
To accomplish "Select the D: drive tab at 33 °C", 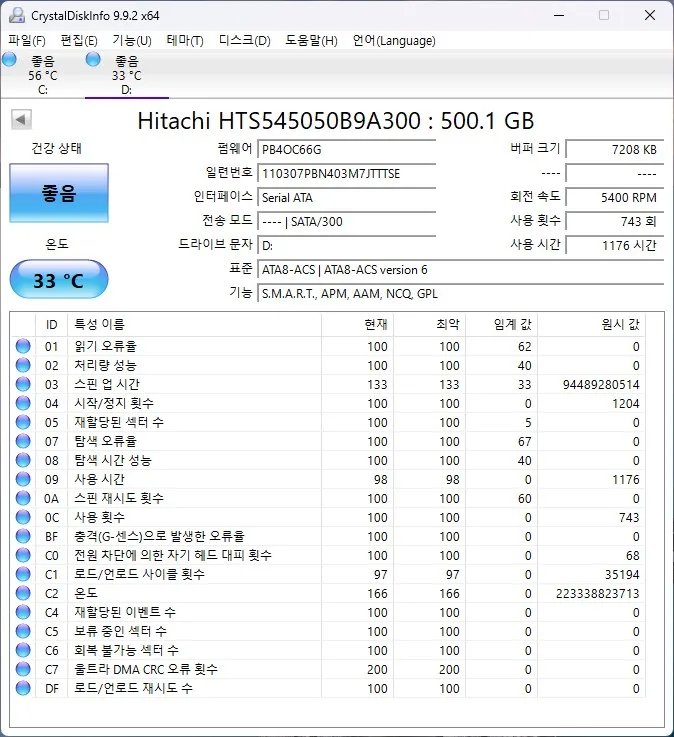I will coord(126,75).
